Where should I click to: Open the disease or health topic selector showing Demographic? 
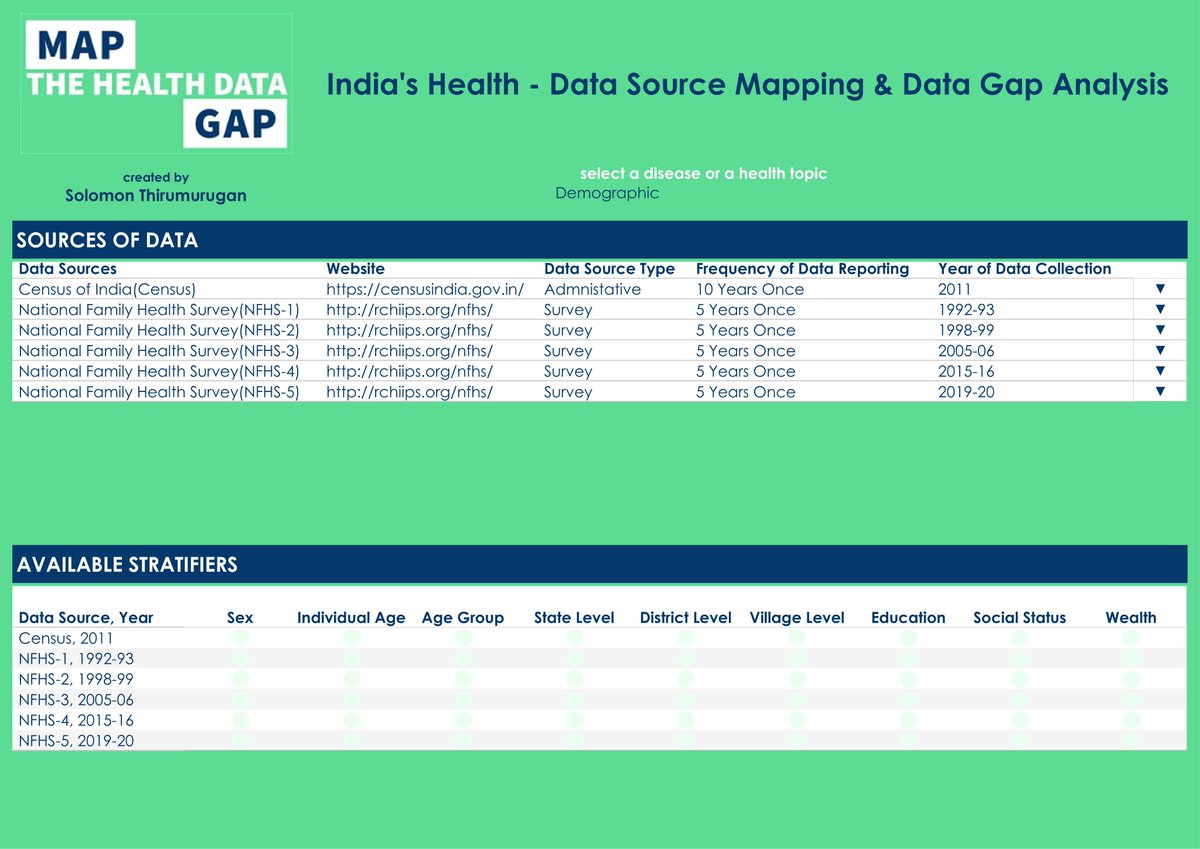pyautogui.click(x=607, y=193)
